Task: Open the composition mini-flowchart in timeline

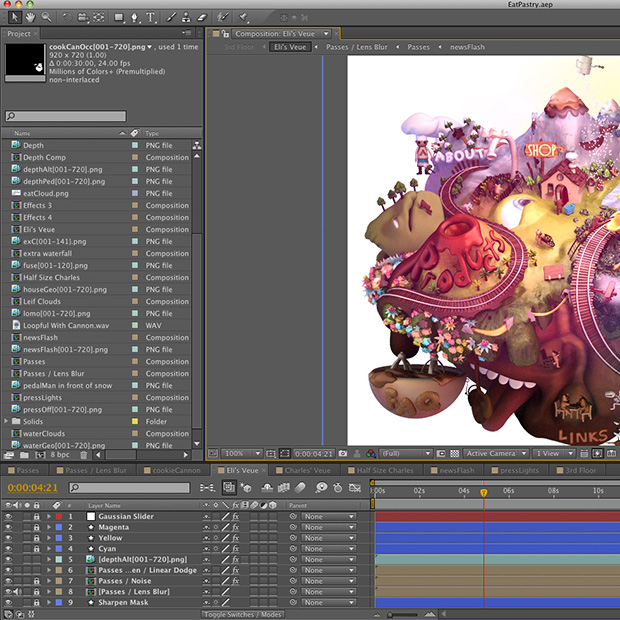Action: click(x=207, y=488)
